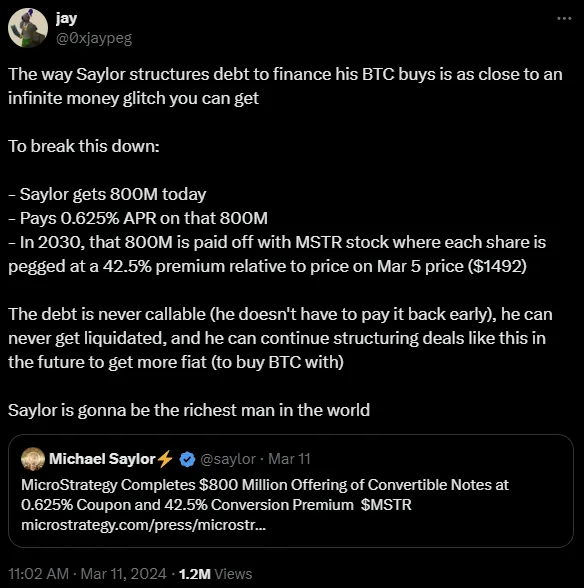Click the 'Saylor gets 800M today' line

click(107, 194)
